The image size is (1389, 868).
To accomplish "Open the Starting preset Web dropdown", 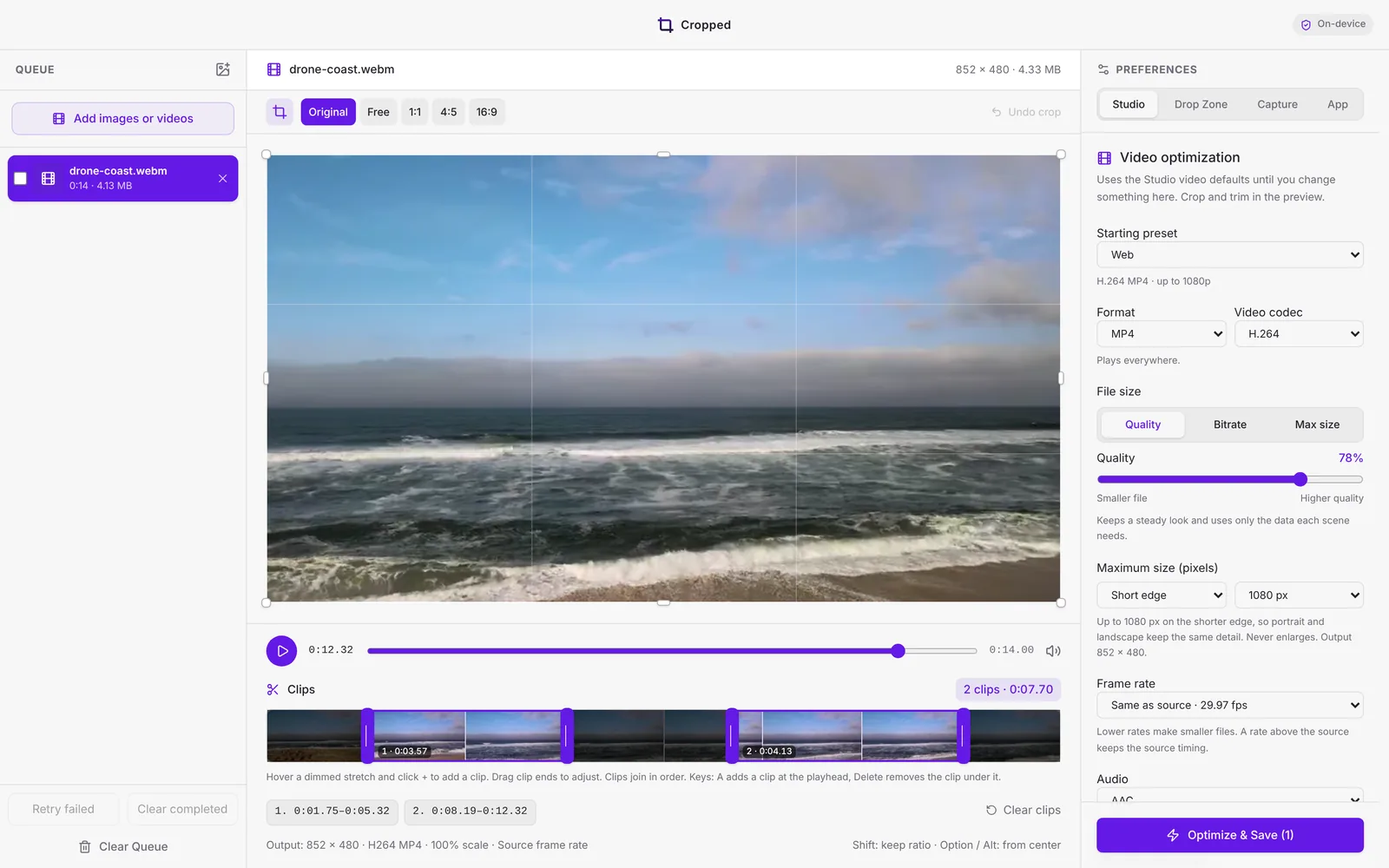I will pos(1230,254).
